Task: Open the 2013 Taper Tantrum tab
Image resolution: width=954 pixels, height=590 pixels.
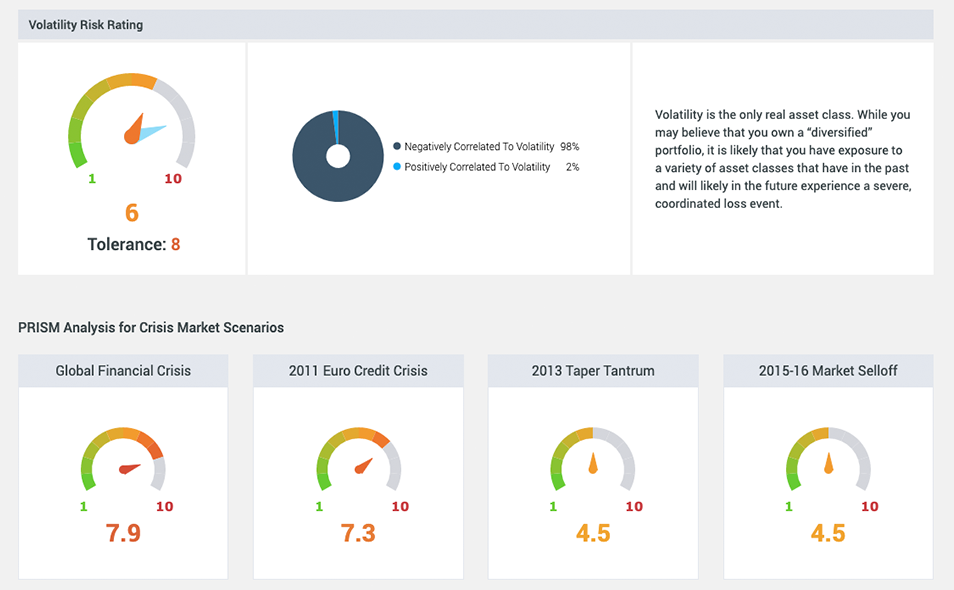Action: 592,370
